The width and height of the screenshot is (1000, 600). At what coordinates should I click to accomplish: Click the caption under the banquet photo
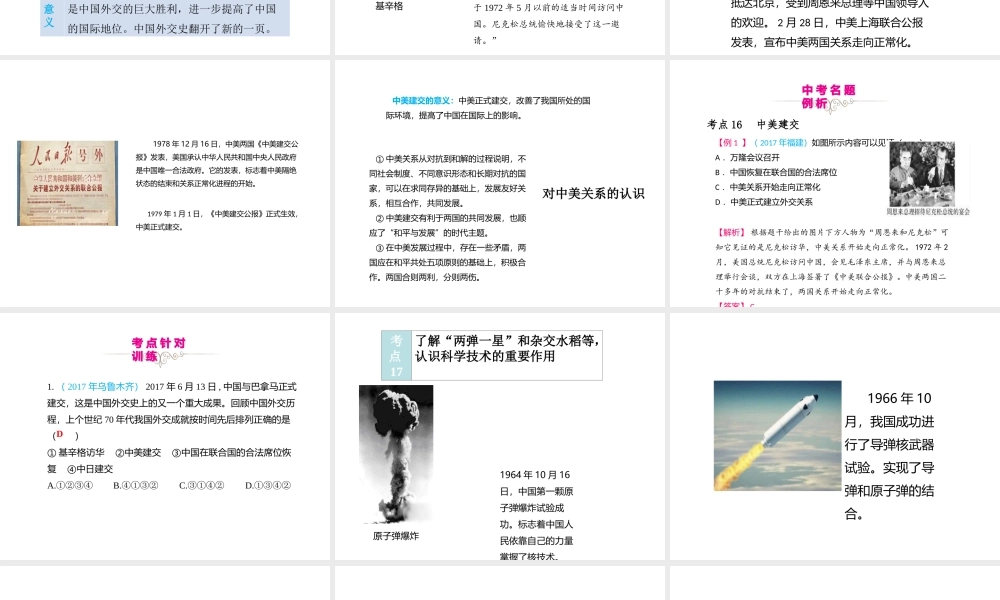click(x=928, y=212)
